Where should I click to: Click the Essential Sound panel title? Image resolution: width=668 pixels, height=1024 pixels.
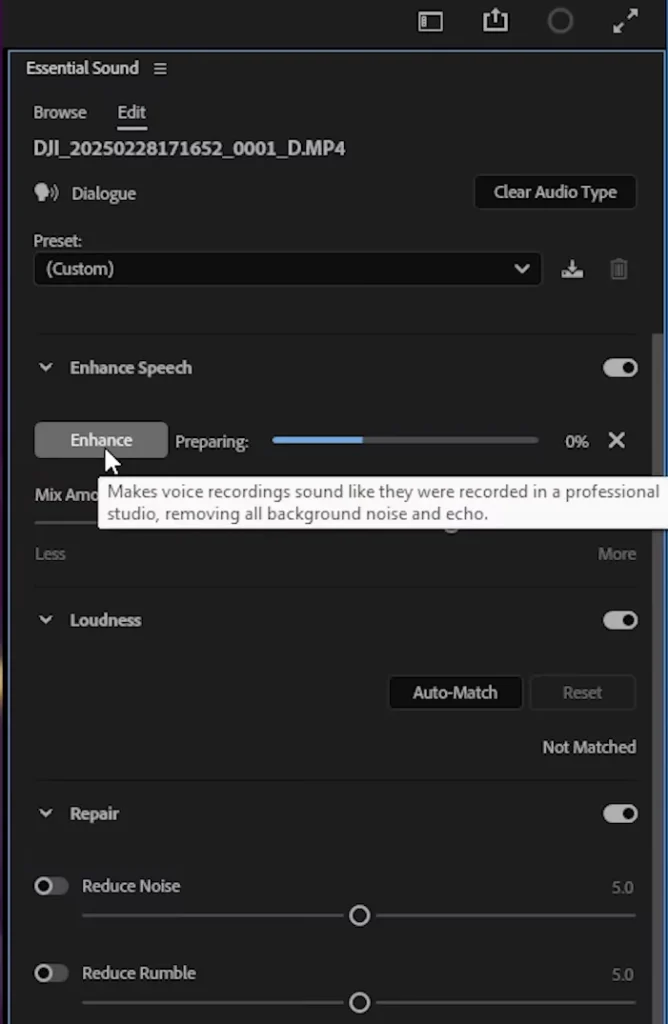(x=82, y=68)
